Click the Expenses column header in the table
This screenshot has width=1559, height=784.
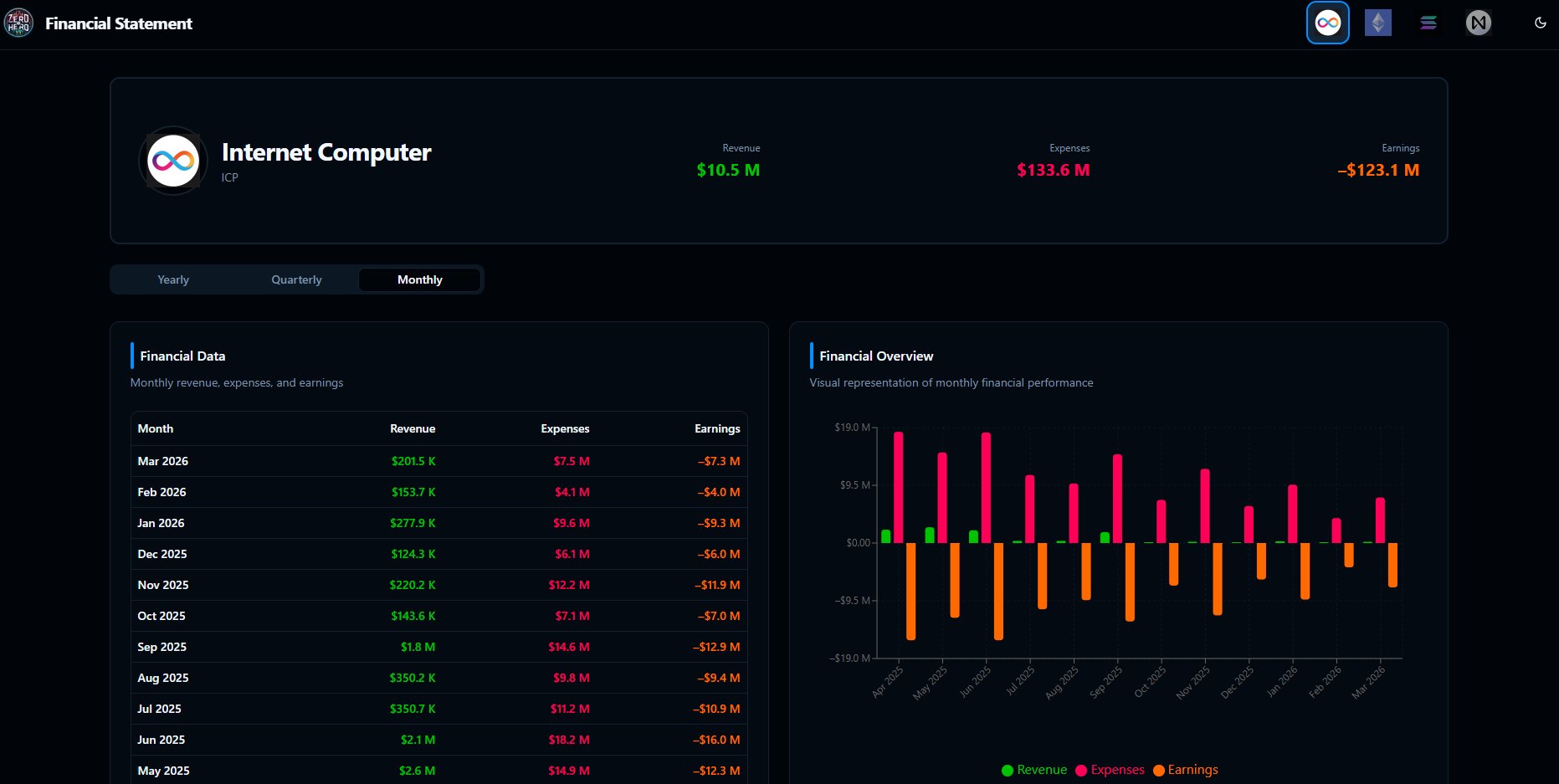(565, 428)
